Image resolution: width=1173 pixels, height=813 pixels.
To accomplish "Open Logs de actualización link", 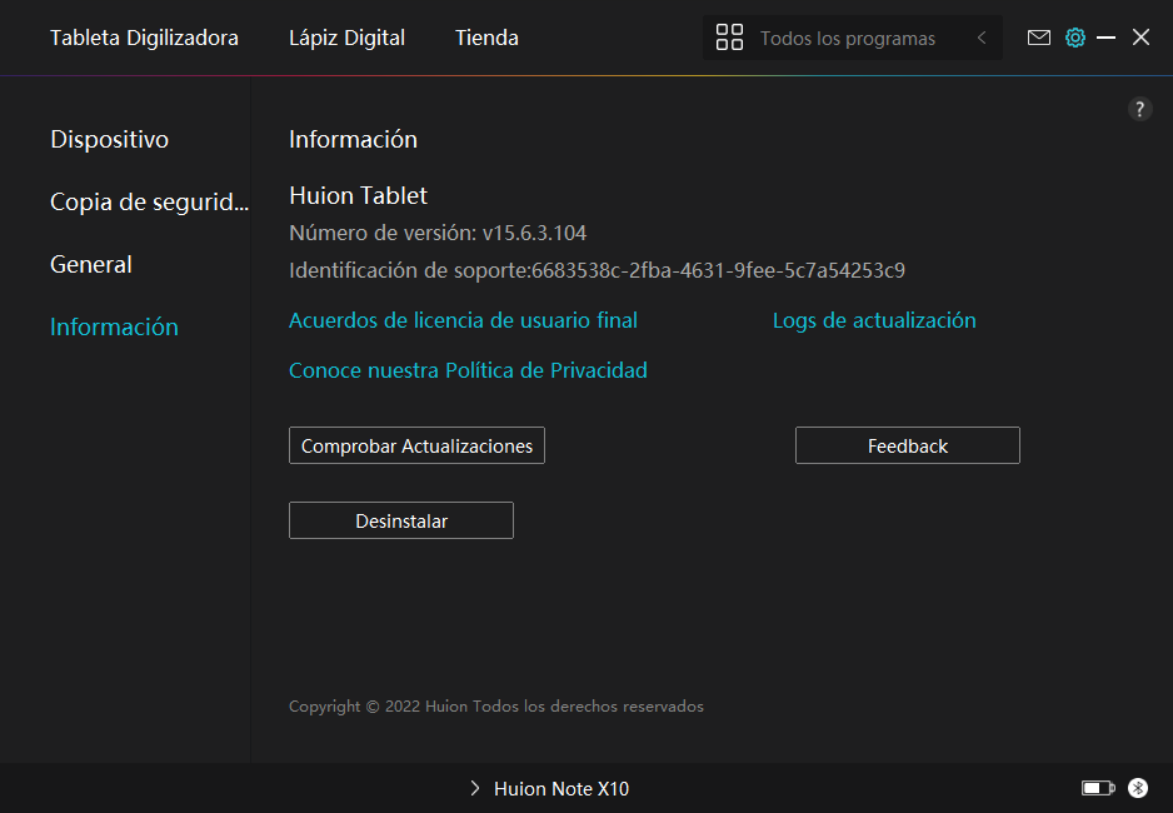I will pos(874,320).
